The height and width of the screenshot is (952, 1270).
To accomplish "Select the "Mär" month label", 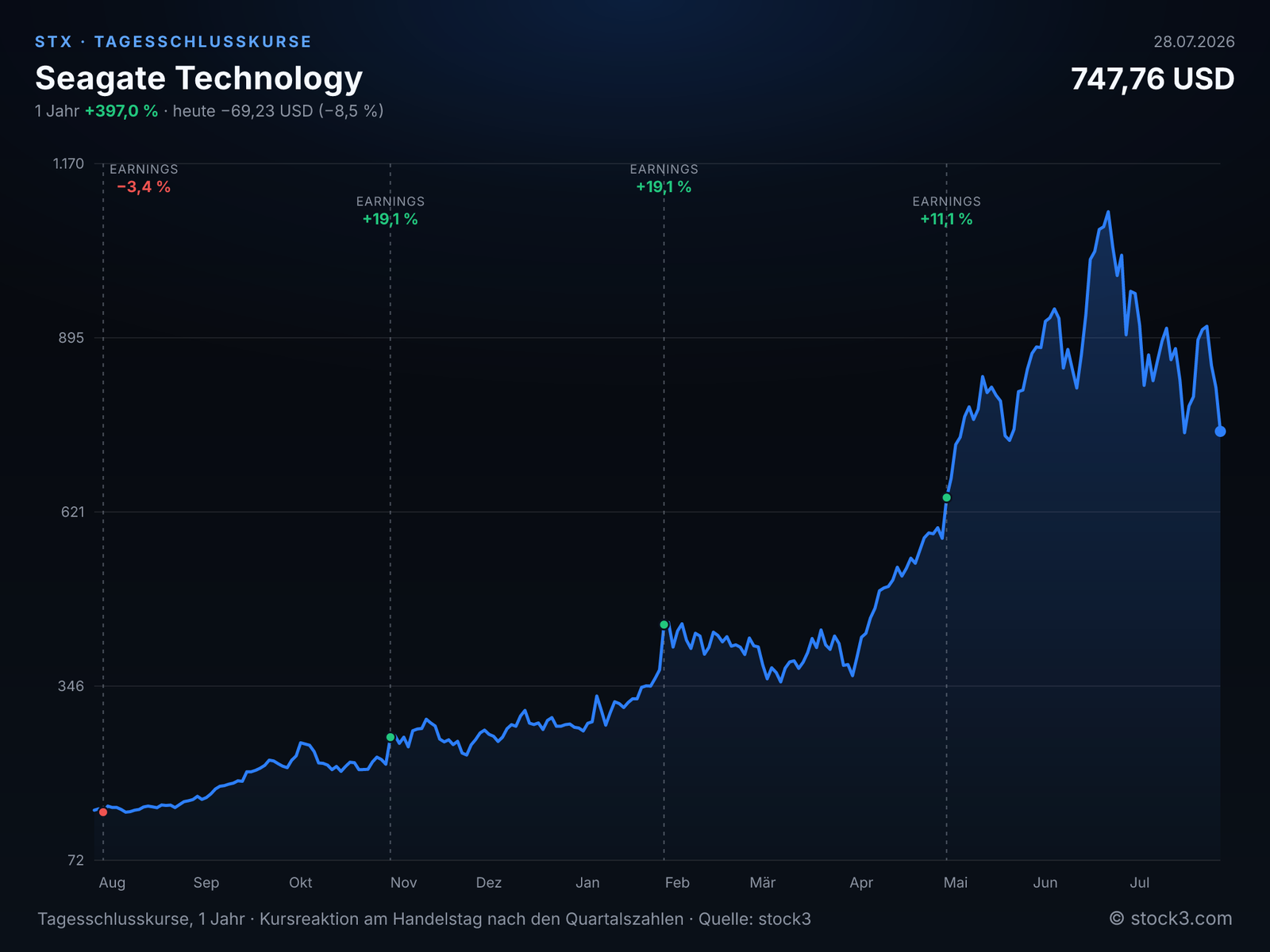I will click(763, 882).
